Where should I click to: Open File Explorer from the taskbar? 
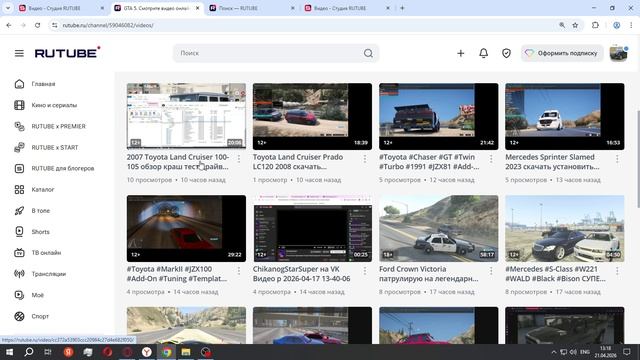click(186, 352)
